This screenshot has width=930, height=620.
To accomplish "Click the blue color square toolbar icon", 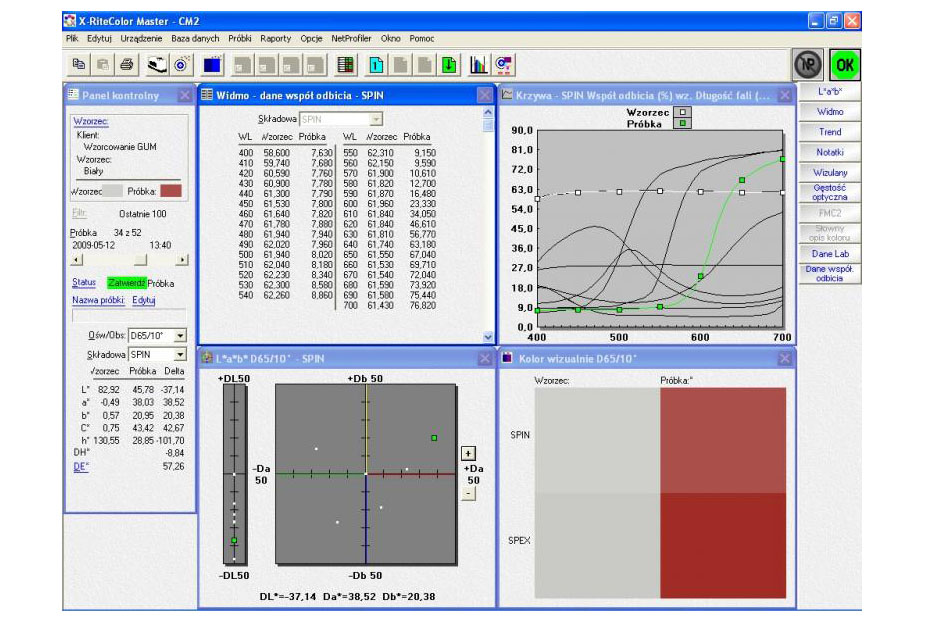I will [x=212, y=64].
